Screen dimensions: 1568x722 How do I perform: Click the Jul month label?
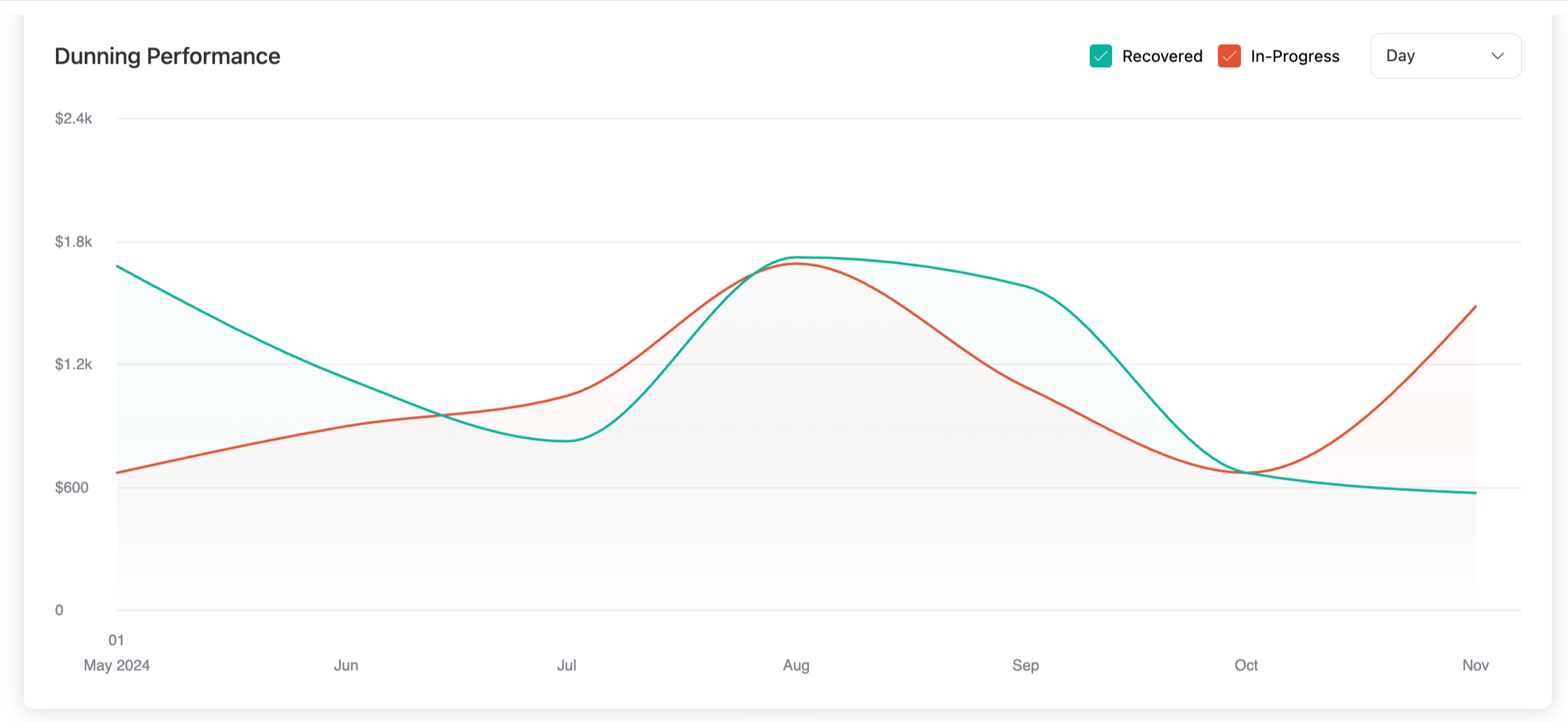(x=567, y=665)
